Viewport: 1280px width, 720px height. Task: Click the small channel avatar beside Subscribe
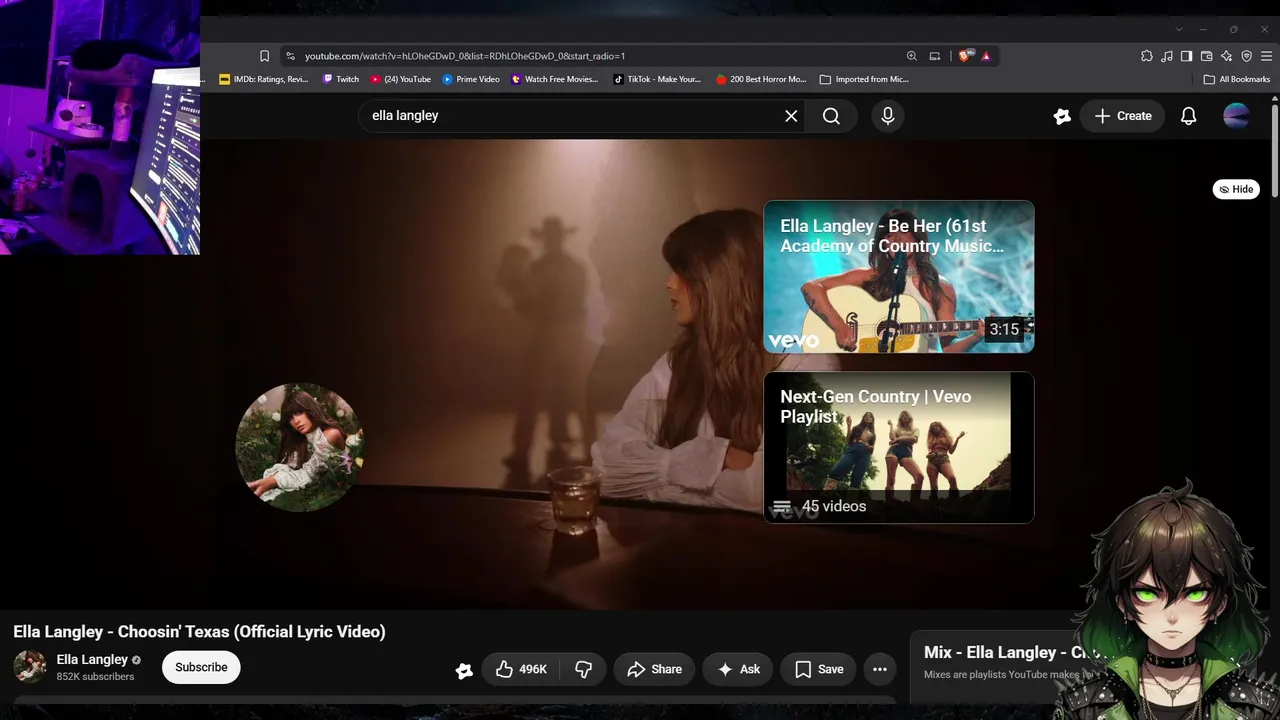pos(29,667)
